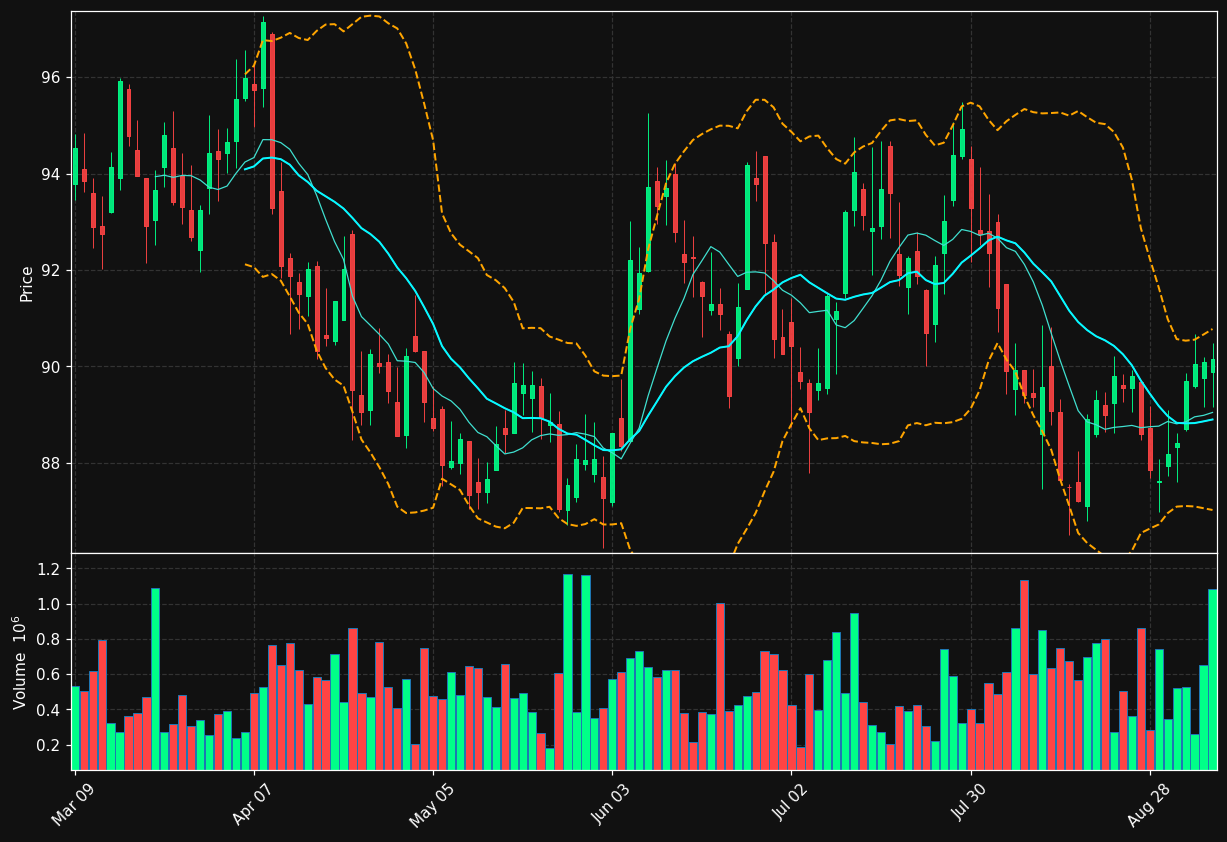This screenshot has height=842, width=1227.
Task: Click the last green volume bar at right edge
Action: point(1212,679)
